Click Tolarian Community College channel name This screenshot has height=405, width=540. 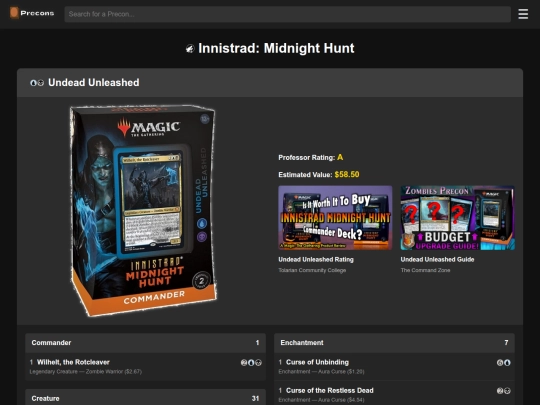click(x=312, y=270)
